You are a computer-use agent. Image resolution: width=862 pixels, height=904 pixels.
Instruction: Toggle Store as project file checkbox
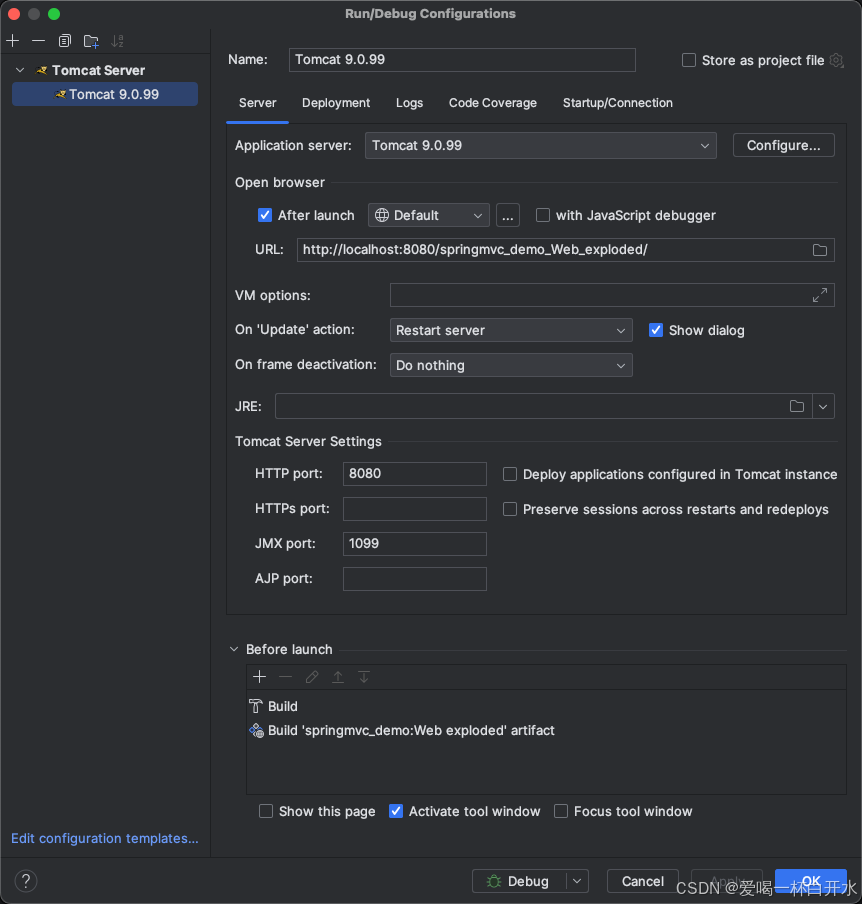click(688, 60)
